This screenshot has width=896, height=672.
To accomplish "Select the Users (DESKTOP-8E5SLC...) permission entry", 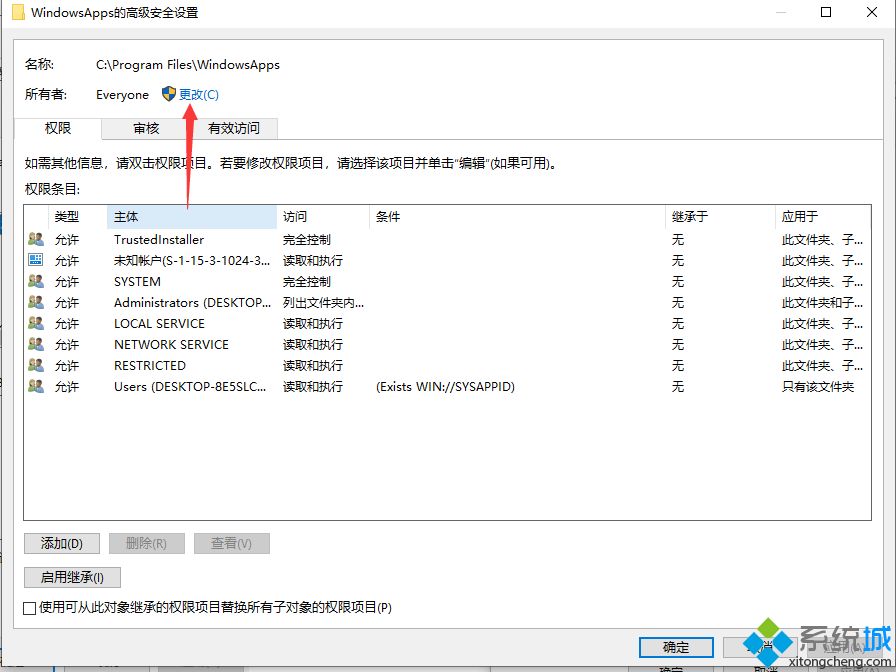I will 190,387.
